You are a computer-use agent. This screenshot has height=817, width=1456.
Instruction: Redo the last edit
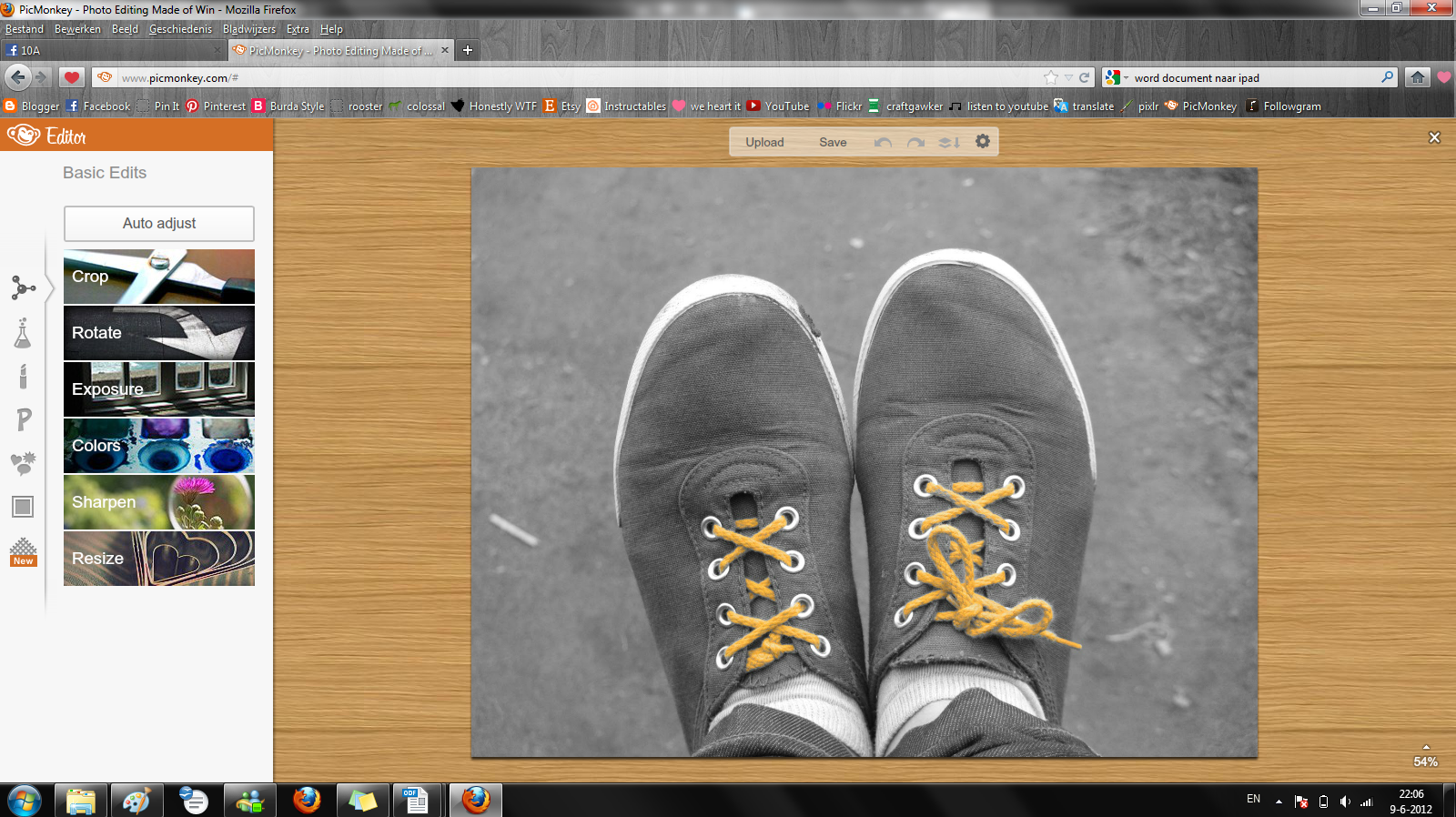coord(915,142)
